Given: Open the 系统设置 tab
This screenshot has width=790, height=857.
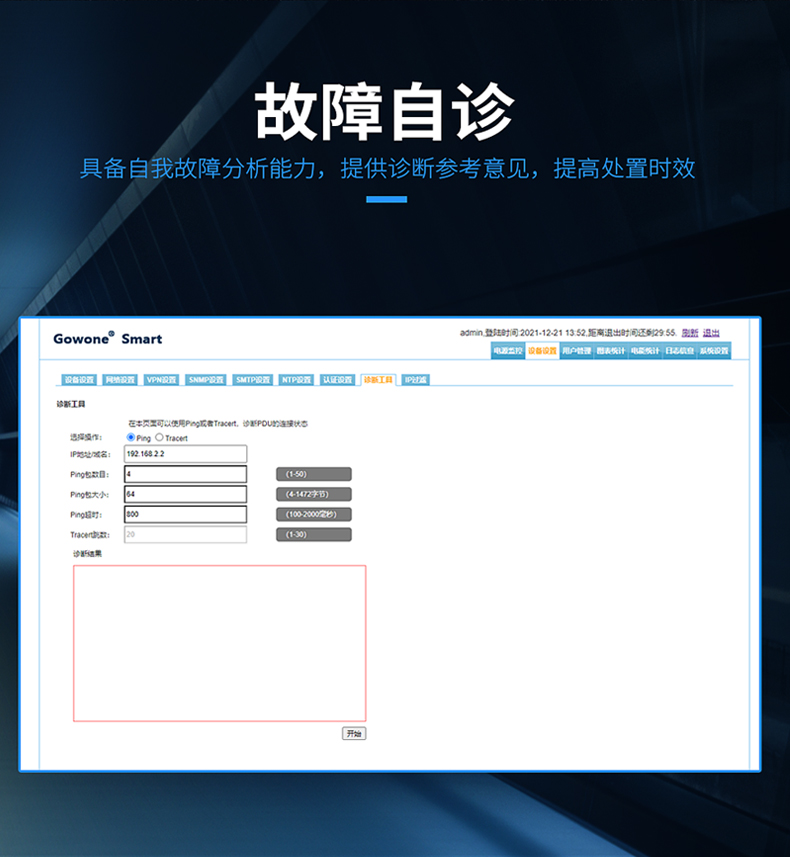Looking at the screenshot, I should click(x=714, y=351).
